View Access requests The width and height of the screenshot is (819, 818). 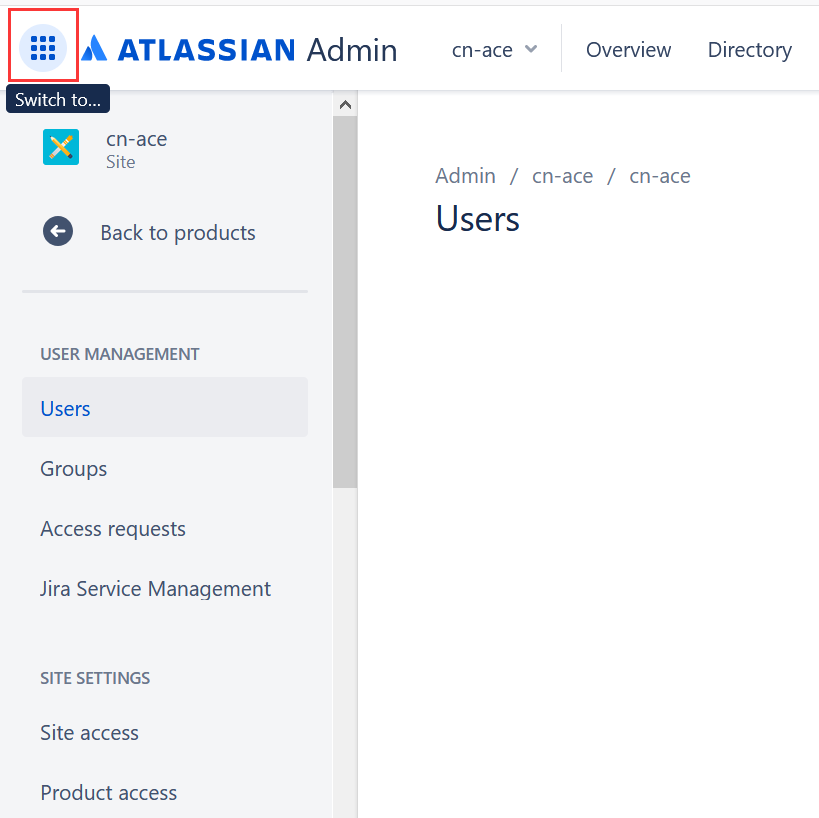pos(112,528)
